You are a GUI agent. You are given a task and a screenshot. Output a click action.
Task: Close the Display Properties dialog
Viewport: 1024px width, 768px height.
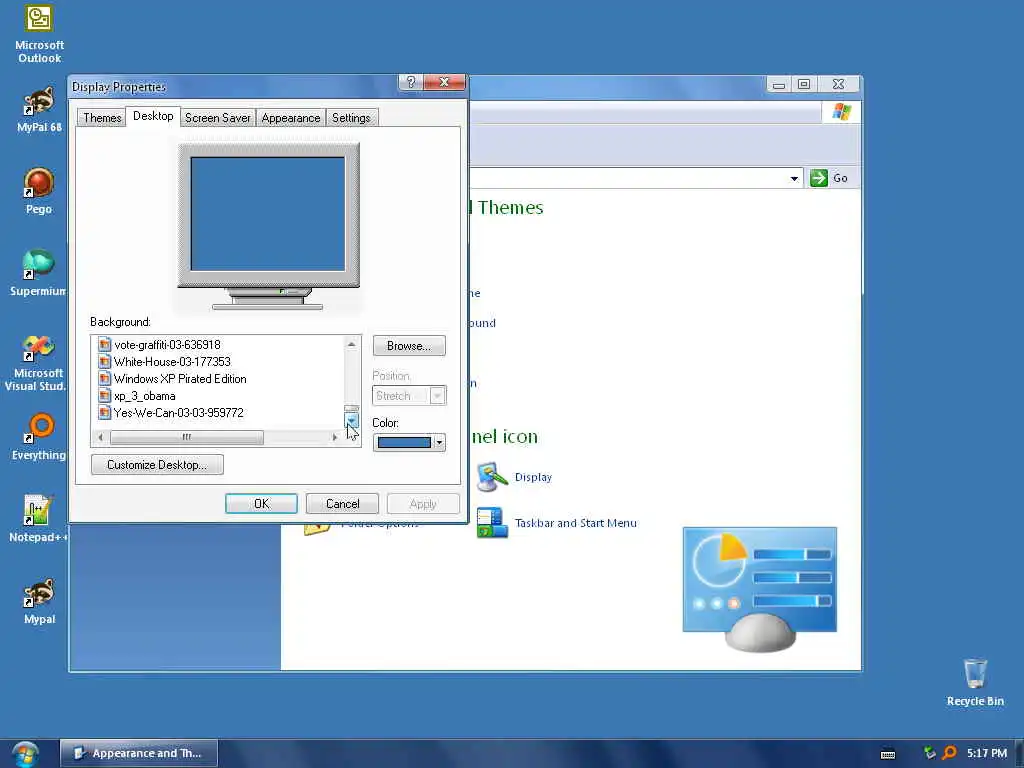point(444,82)
